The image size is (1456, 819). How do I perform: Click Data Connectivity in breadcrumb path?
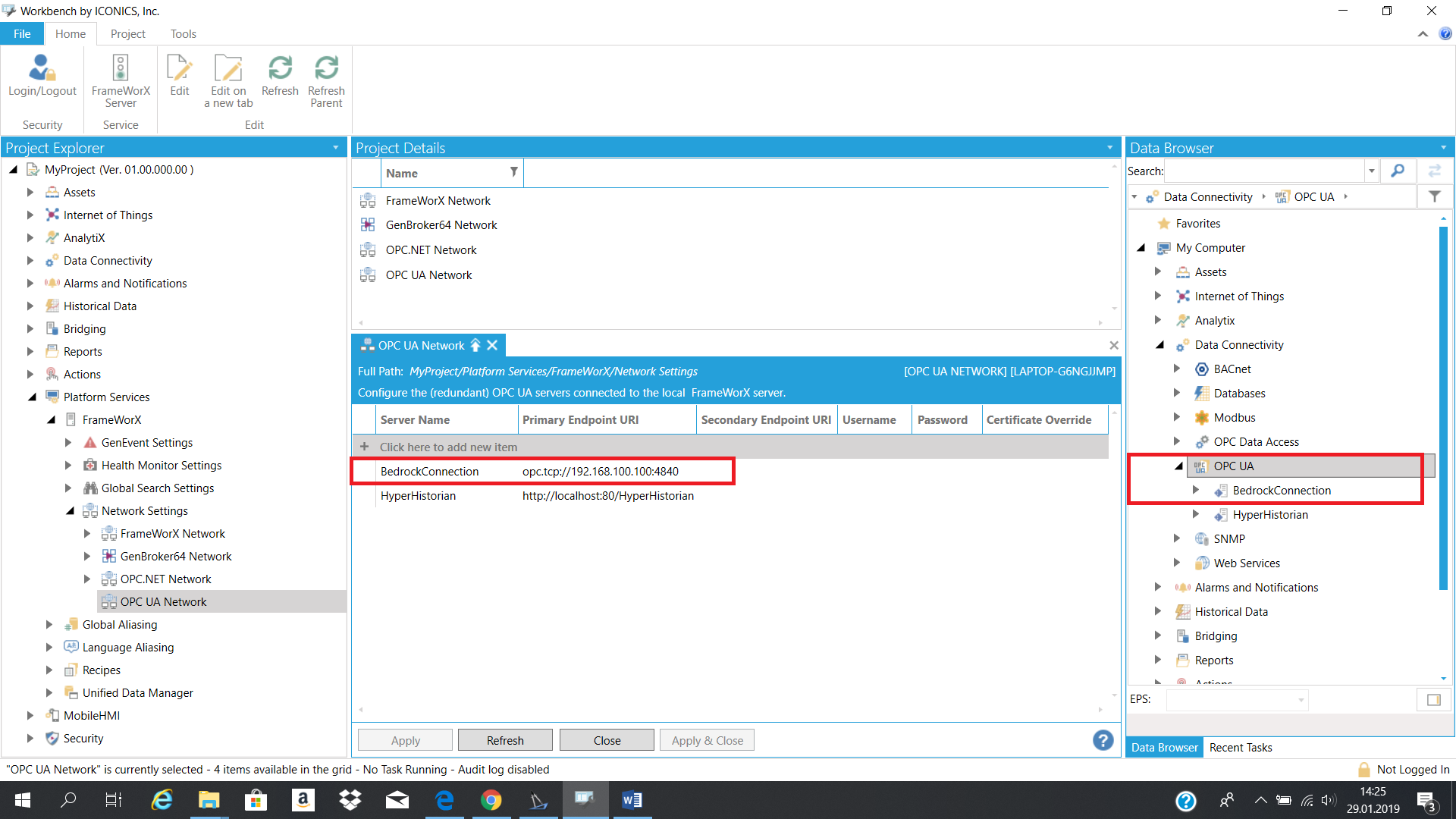click(1208, 197)
